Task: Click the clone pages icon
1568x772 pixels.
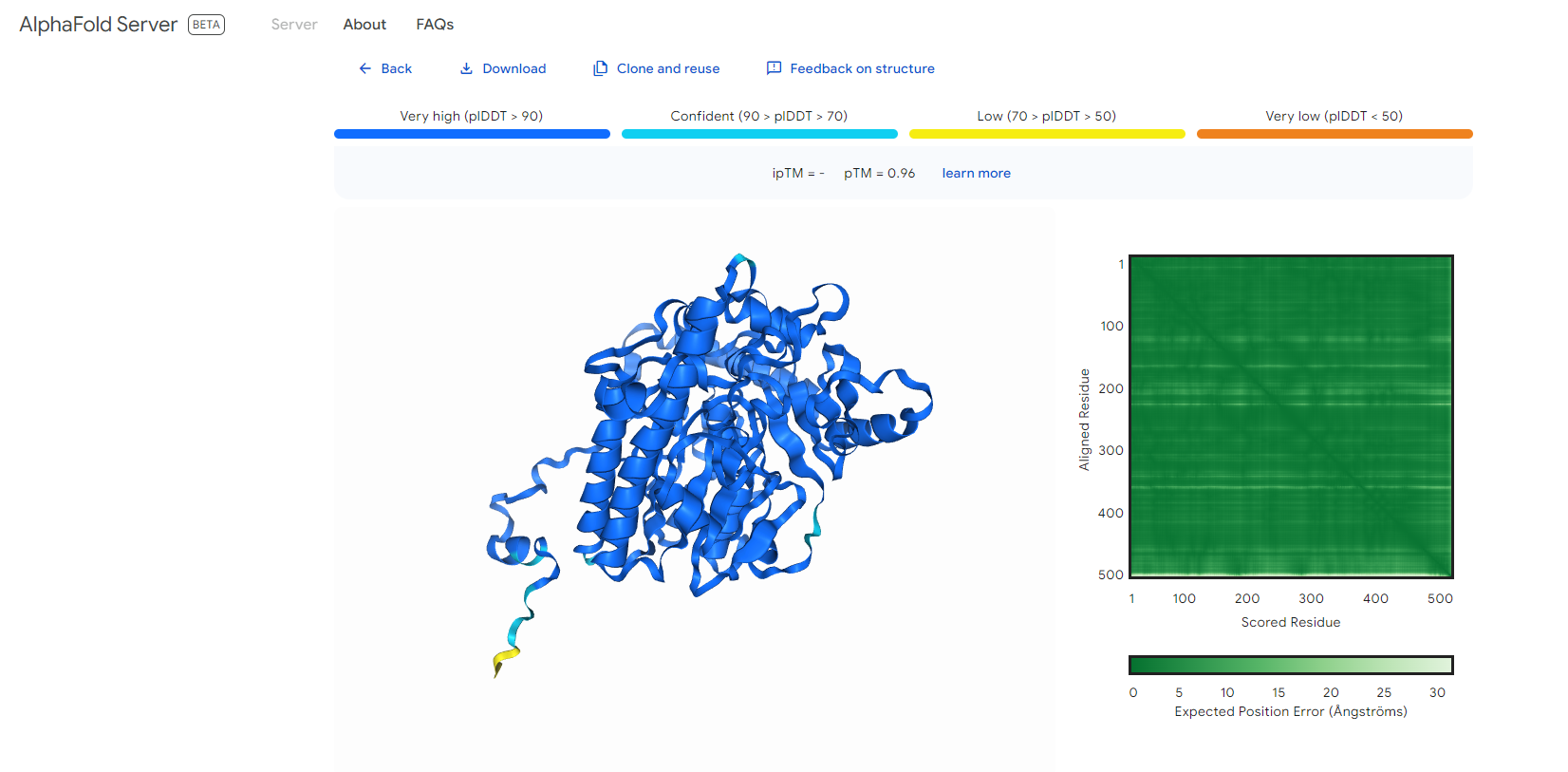Action: (x=600, y=68)
